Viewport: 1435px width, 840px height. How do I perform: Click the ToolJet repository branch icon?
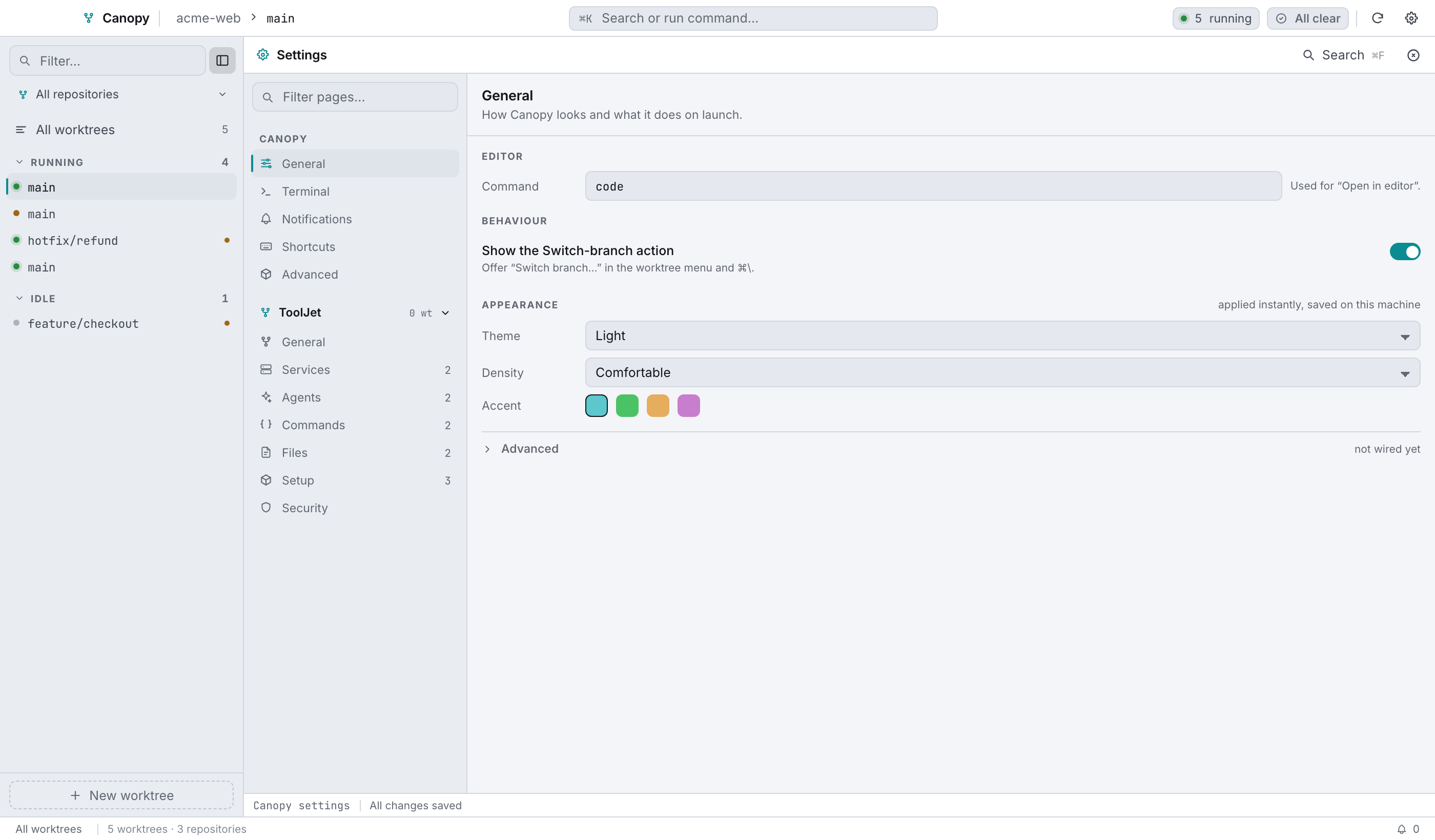265,312
